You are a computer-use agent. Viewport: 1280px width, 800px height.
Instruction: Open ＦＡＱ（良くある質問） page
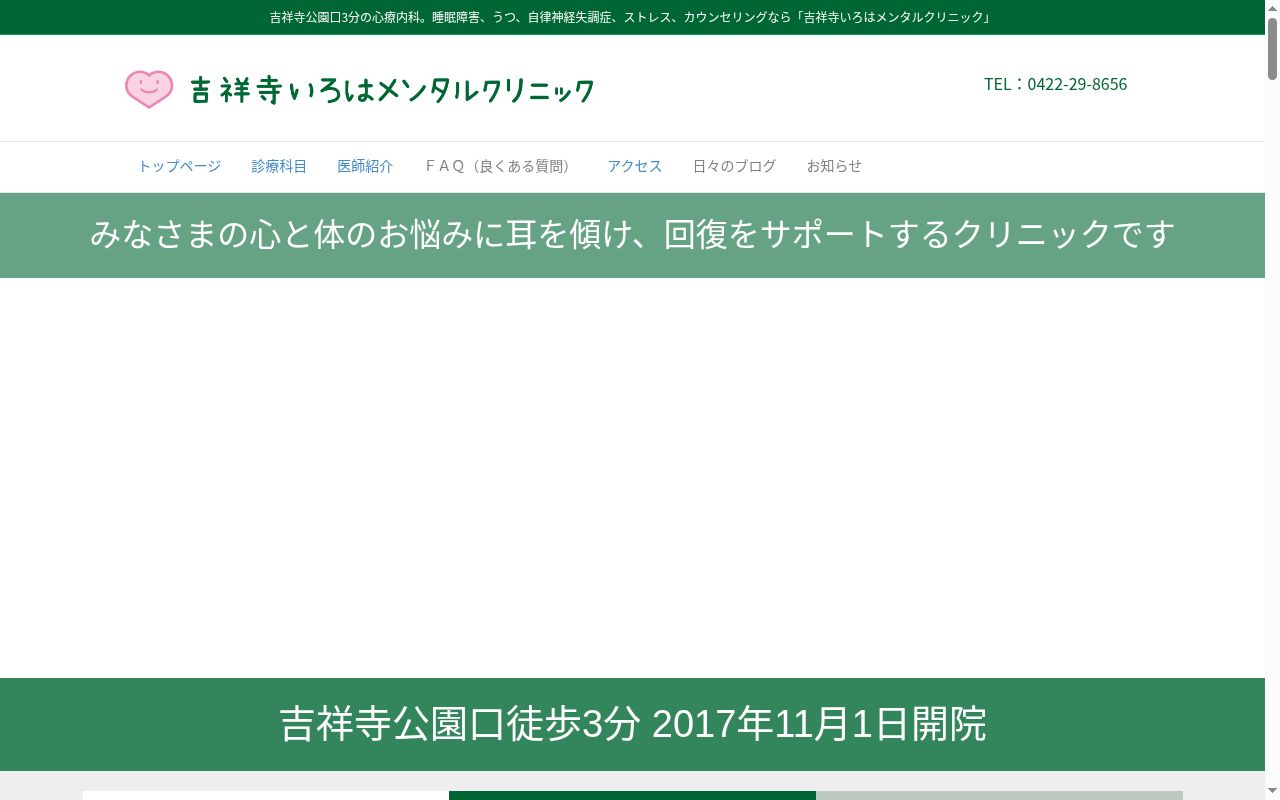click(500, 166)
